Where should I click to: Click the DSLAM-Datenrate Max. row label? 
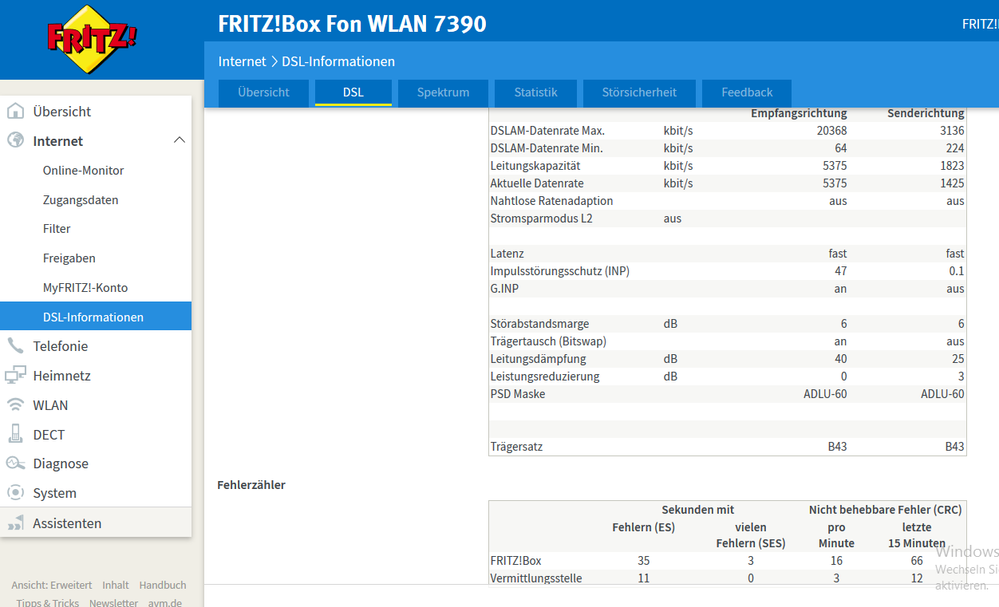click(x=547, y=131)
